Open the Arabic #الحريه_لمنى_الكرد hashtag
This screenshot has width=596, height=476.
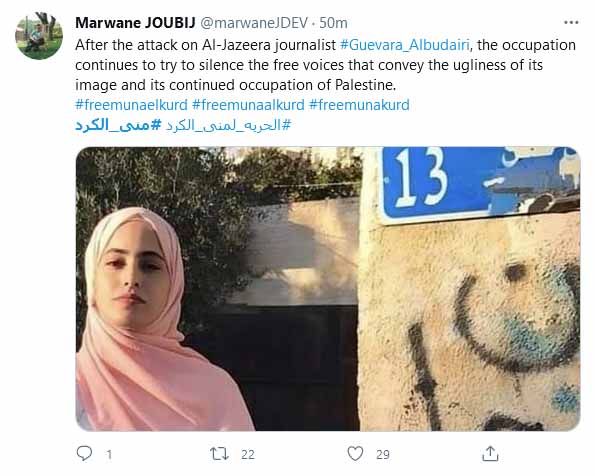228,125
